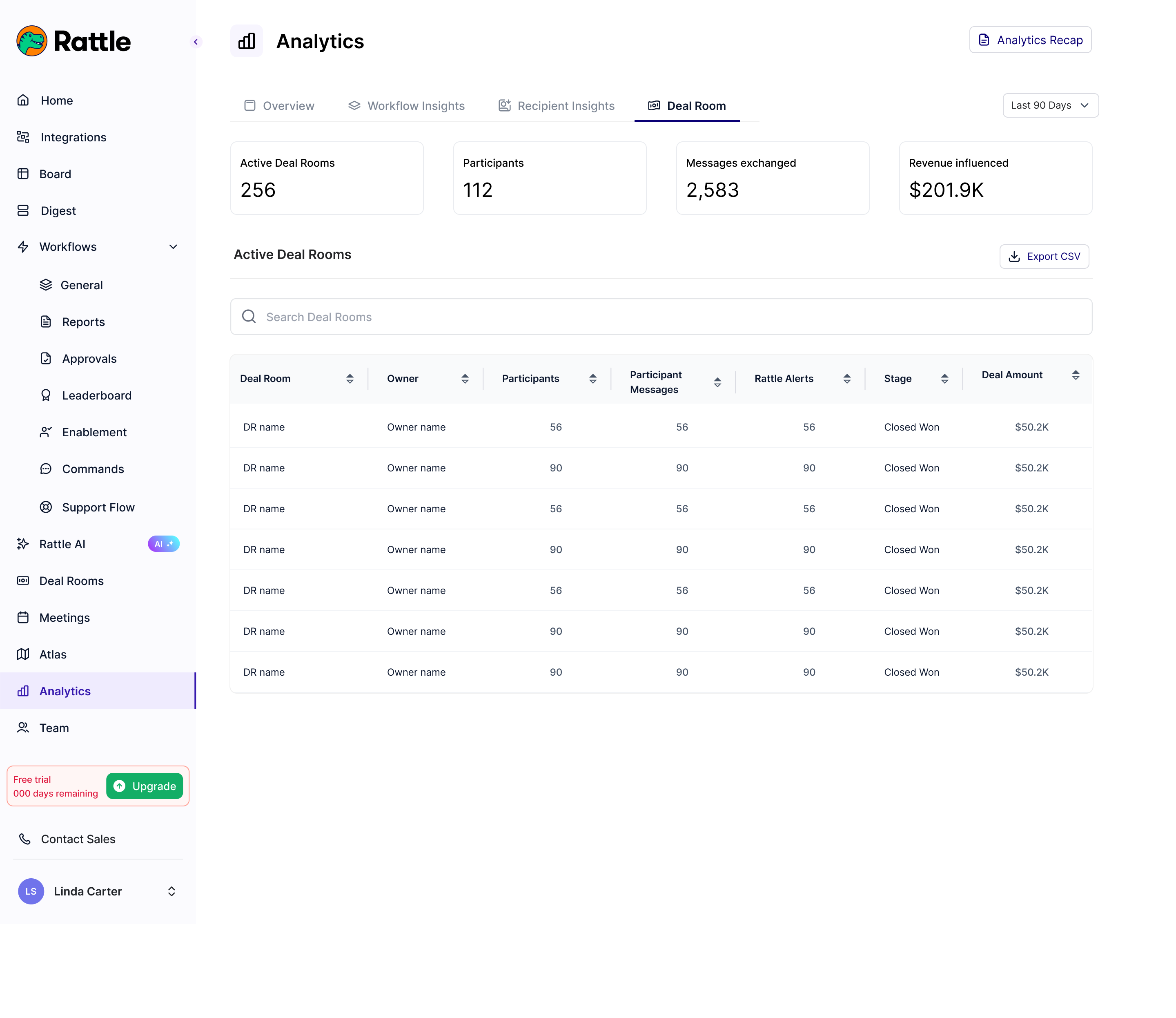Open the Leaderboard under Workflows
This screenshot has width=1176, height=1018.
pos(96,395)
